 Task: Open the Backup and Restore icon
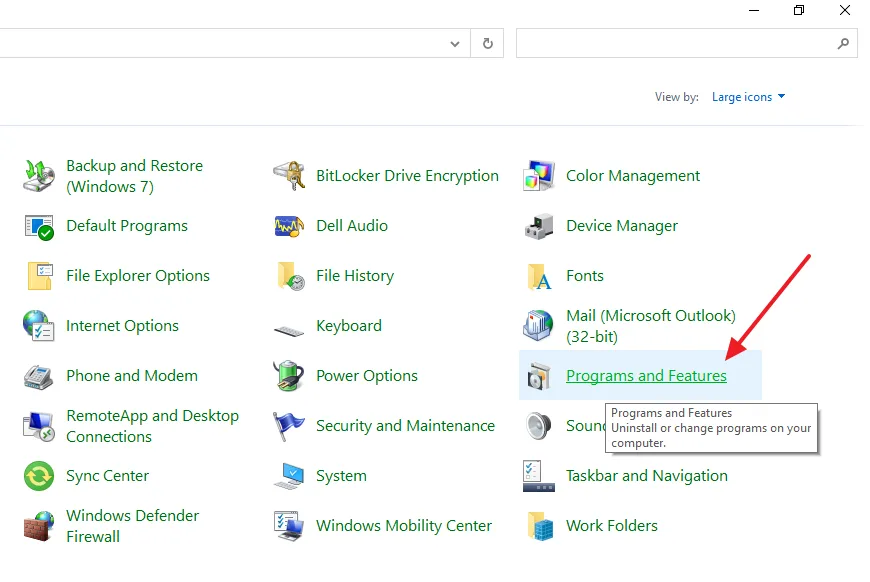pyautogui.click(x=39, y=176)
